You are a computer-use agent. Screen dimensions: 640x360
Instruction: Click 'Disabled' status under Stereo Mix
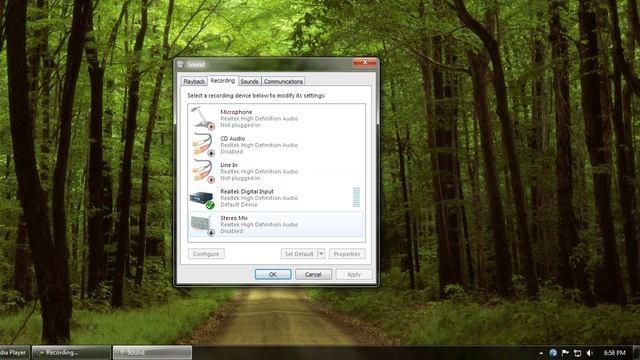tap(232, 231)
